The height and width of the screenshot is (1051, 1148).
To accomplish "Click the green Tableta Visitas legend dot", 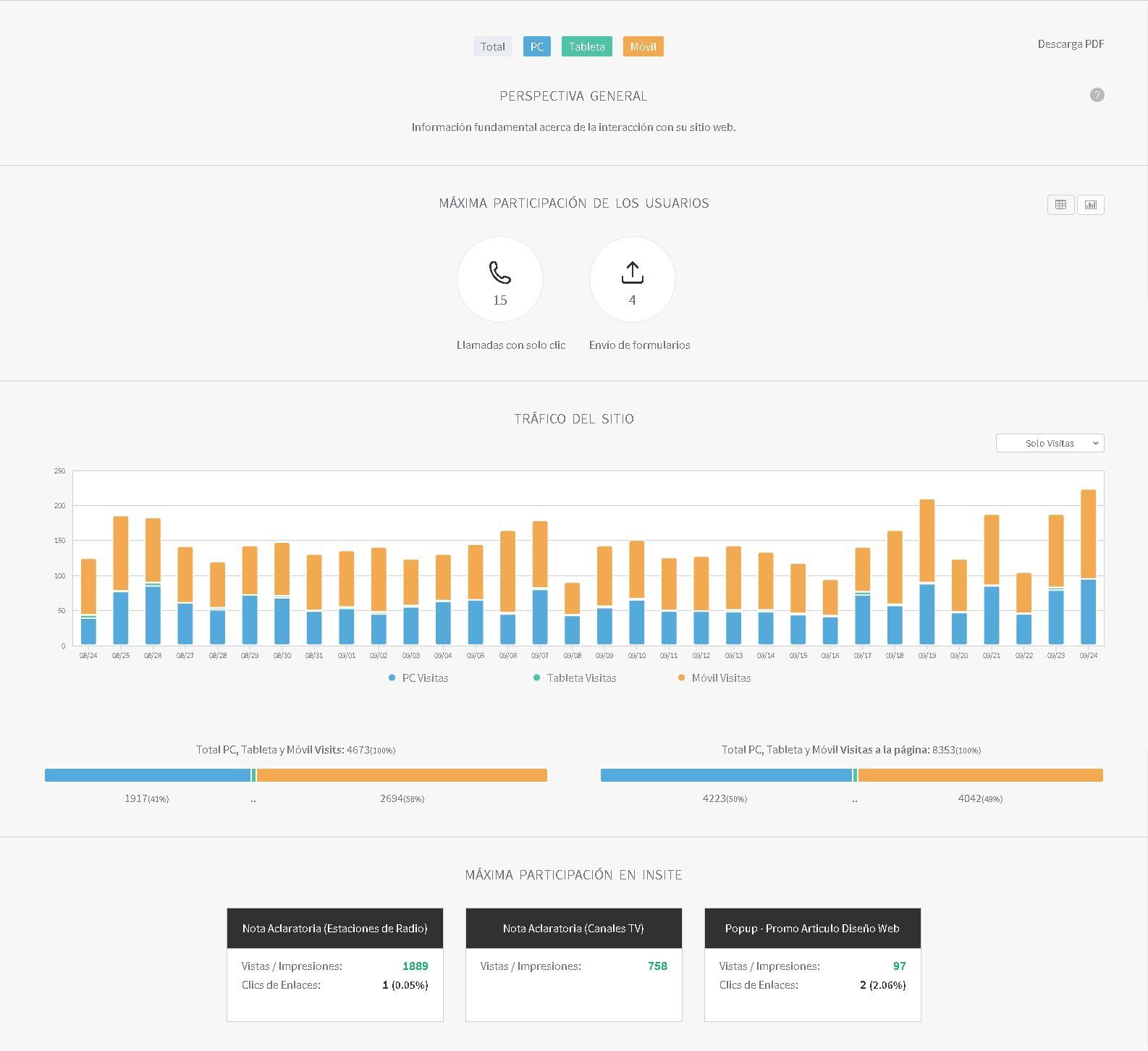I will [x=536, y=678].
